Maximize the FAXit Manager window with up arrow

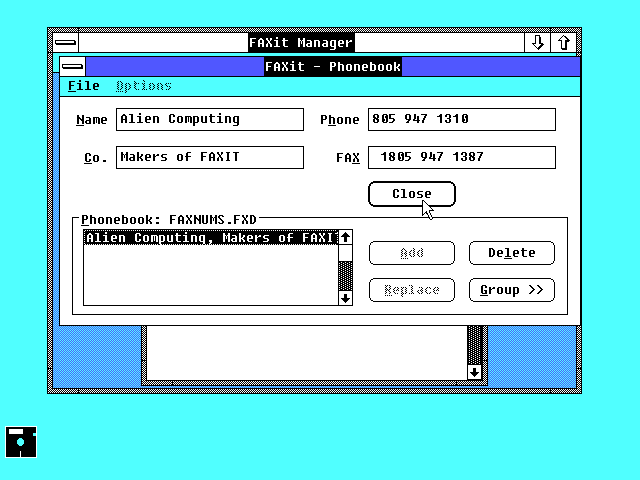tap(564, 42)
